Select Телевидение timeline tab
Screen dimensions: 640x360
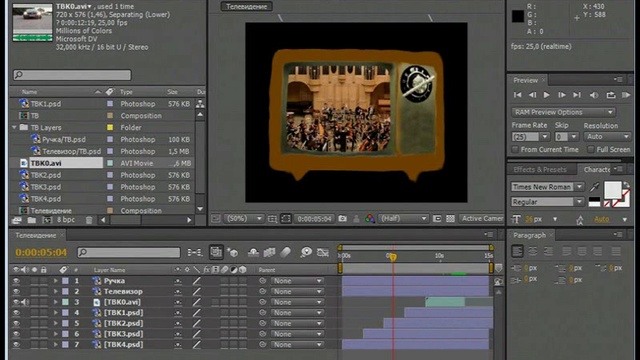pos(36,236)
